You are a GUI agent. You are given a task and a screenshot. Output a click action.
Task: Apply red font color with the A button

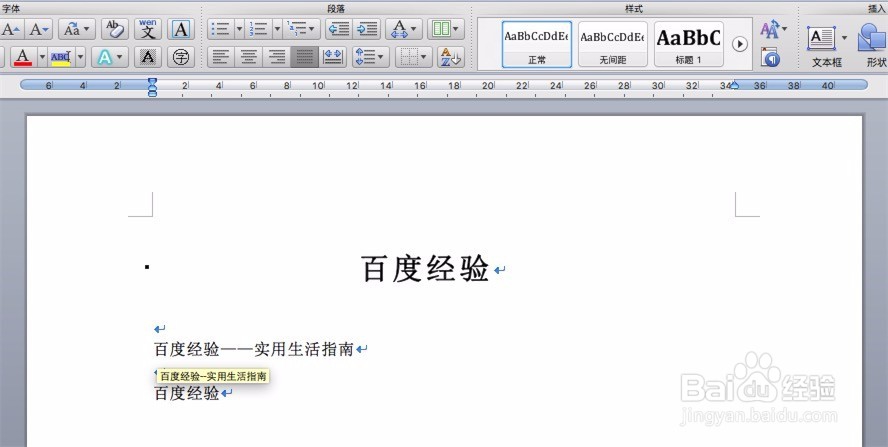23,57
